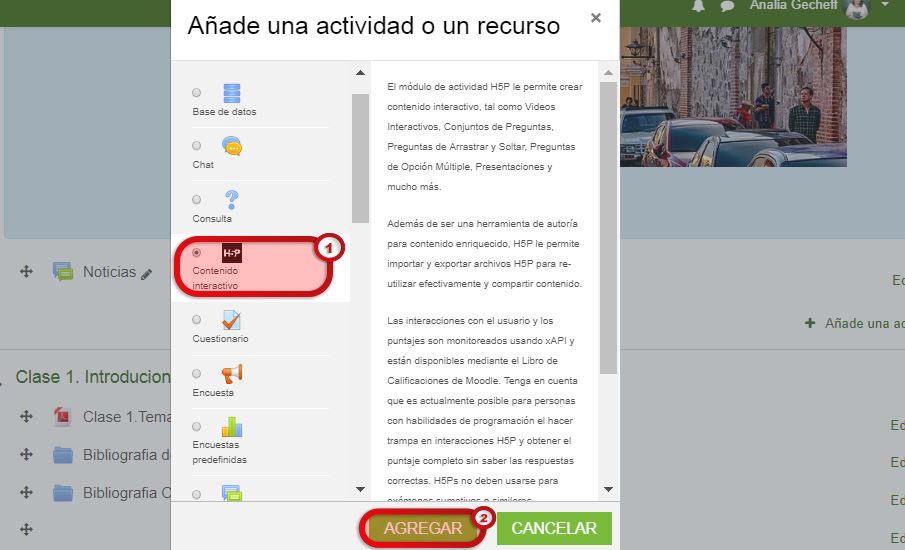This screenshot has width=905, height=550.
Task: Click the AGREGAR button
Action: (423, 528)
